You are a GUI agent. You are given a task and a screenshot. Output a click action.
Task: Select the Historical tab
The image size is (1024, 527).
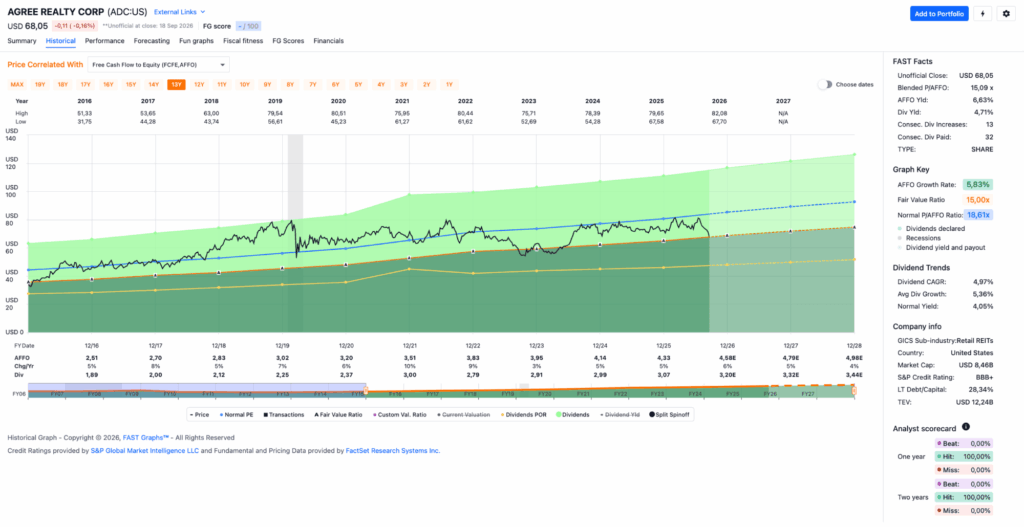pyautogui.click(x=61, y=40)
